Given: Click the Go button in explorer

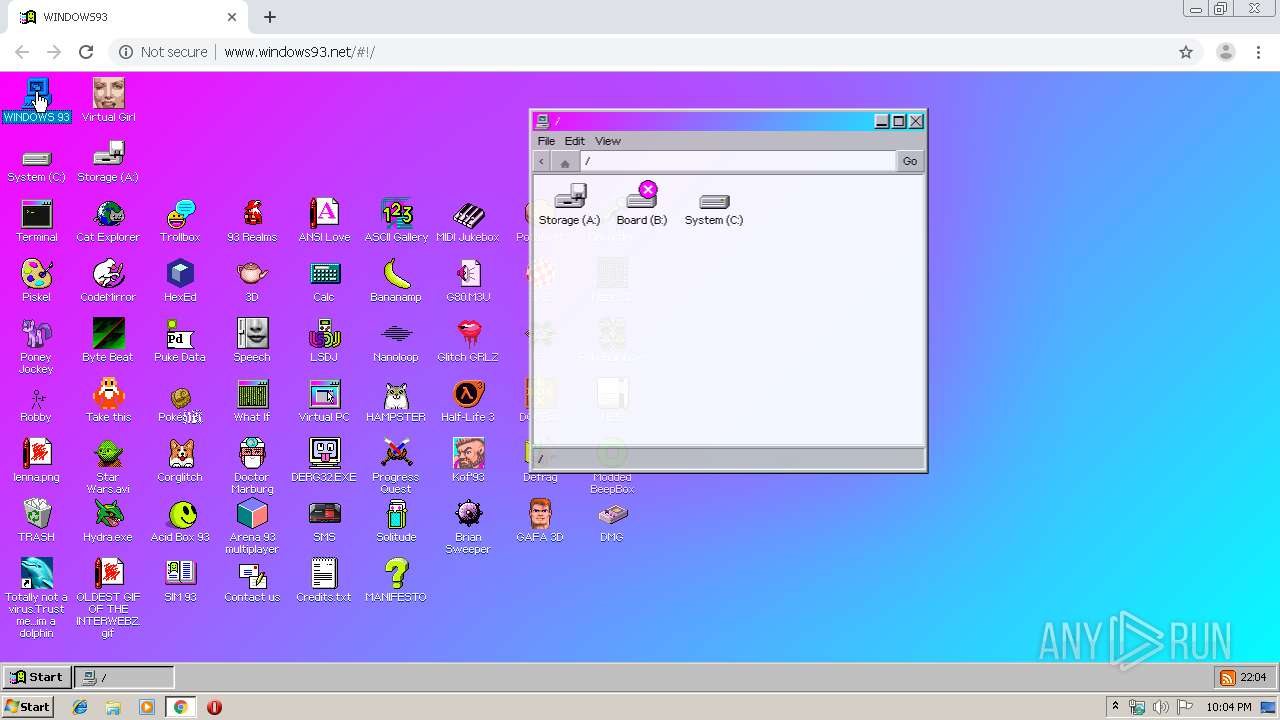Looking at the screenshot, I should tap(910, 161).
